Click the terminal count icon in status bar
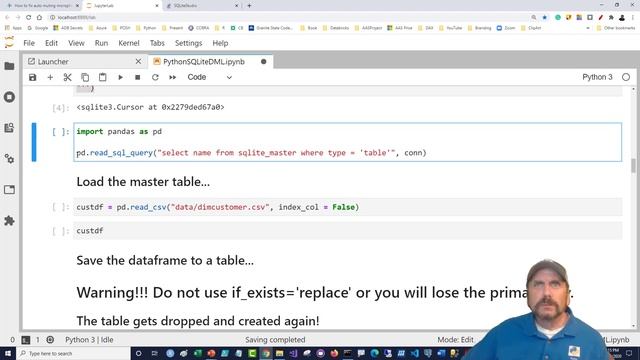 pyautogui.click(x=26, y=340)
